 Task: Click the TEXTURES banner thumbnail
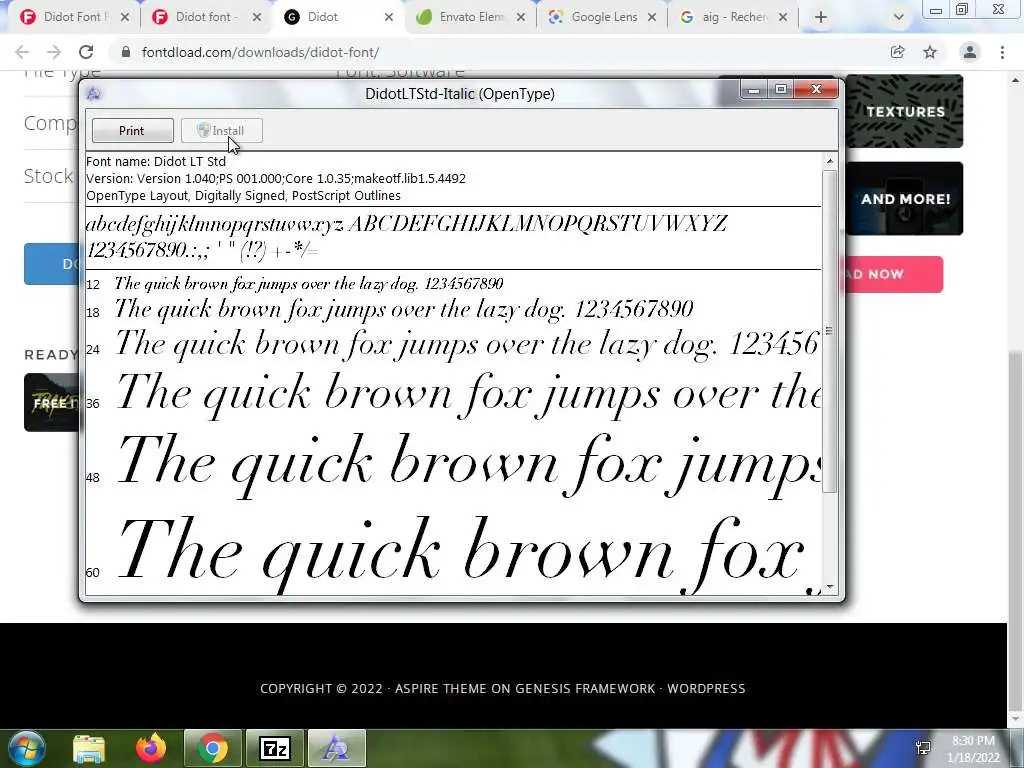[904, 111]
